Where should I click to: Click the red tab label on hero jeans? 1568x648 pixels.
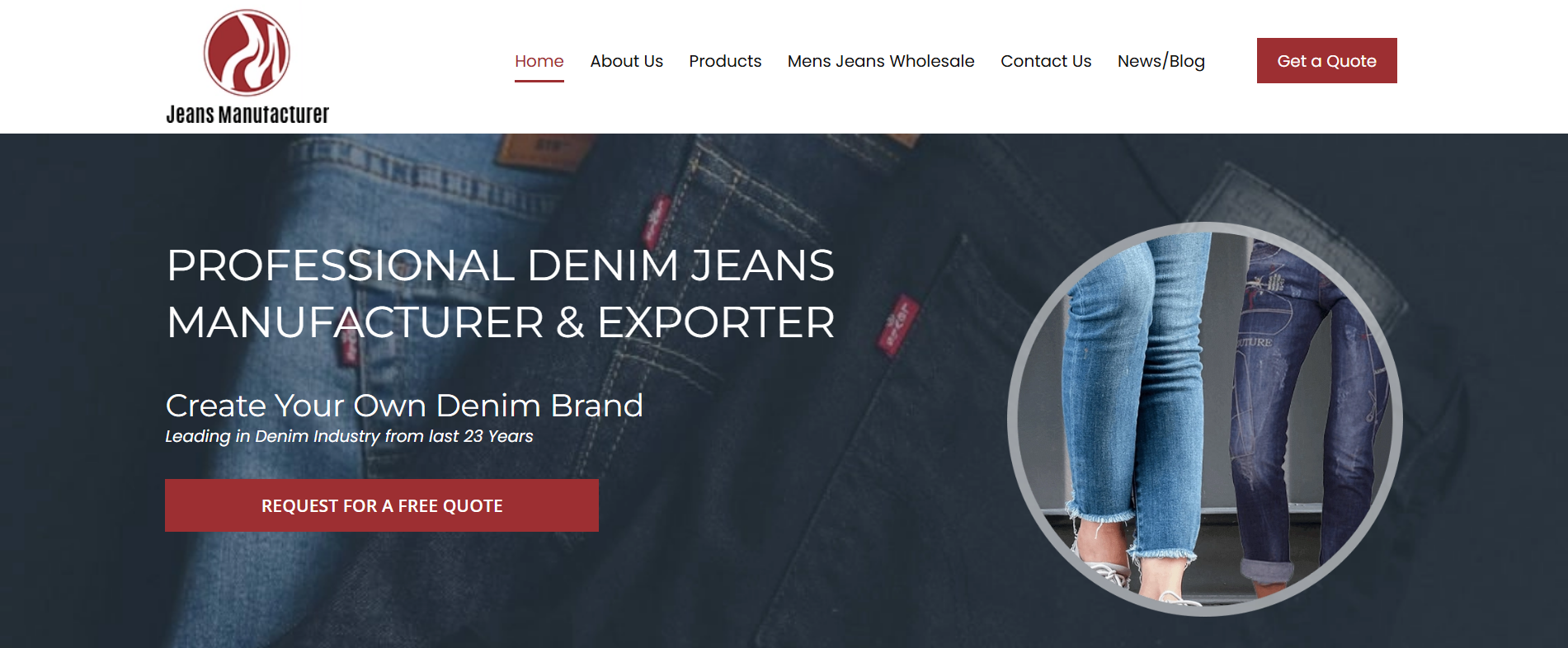[897, 325]
